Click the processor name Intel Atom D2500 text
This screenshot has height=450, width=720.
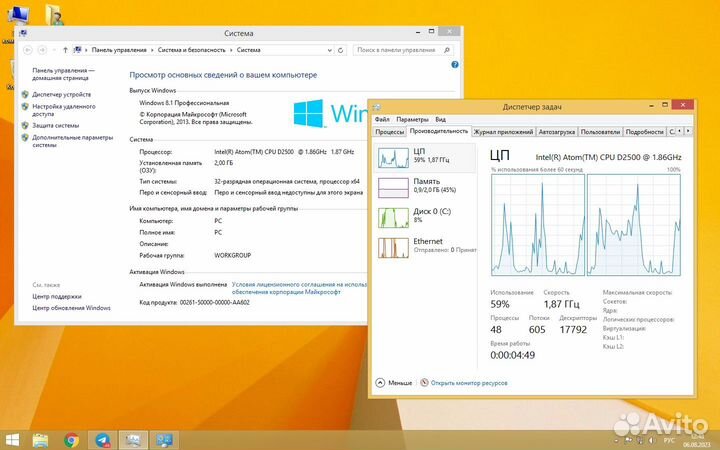click(608, 157)
